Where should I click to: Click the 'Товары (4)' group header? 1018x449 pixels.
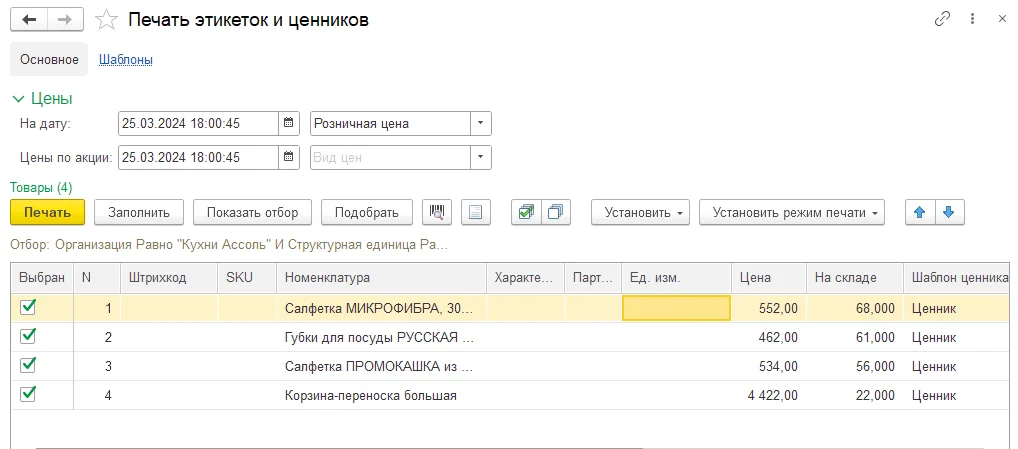pyautogui.click(x=41, y=188)
